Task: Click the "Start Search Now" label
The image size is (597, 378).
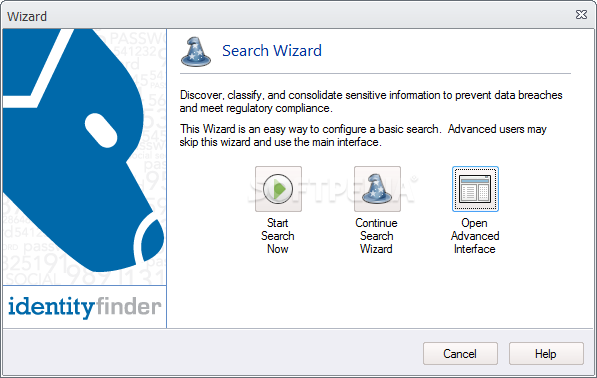Action: [x=278, y=236]
